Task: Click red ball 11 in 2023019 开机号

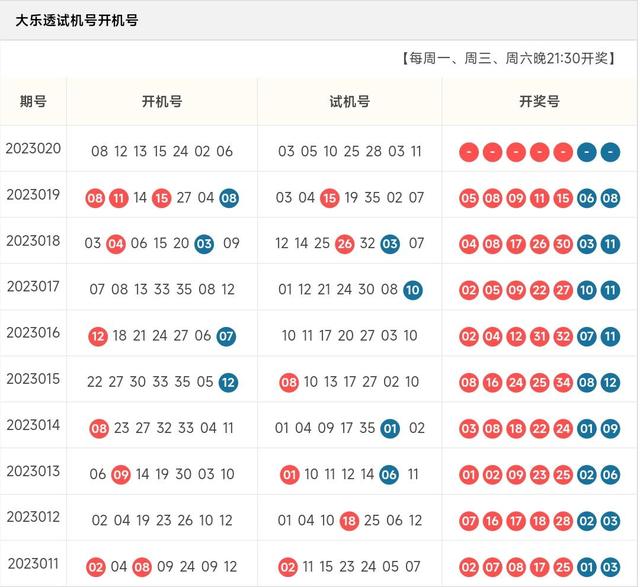Action: tap(119, 198)
